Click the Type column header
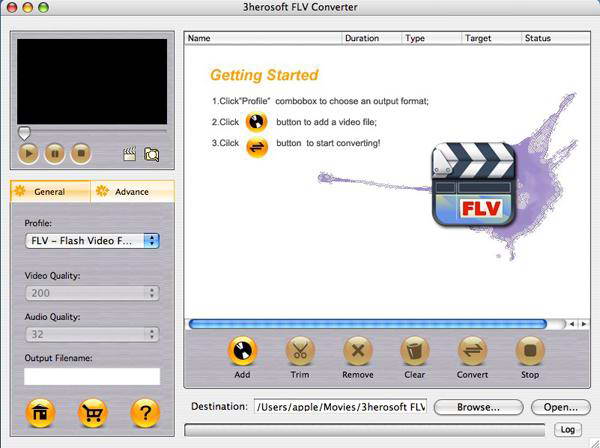Screen dimensions: 600x448 432,38
